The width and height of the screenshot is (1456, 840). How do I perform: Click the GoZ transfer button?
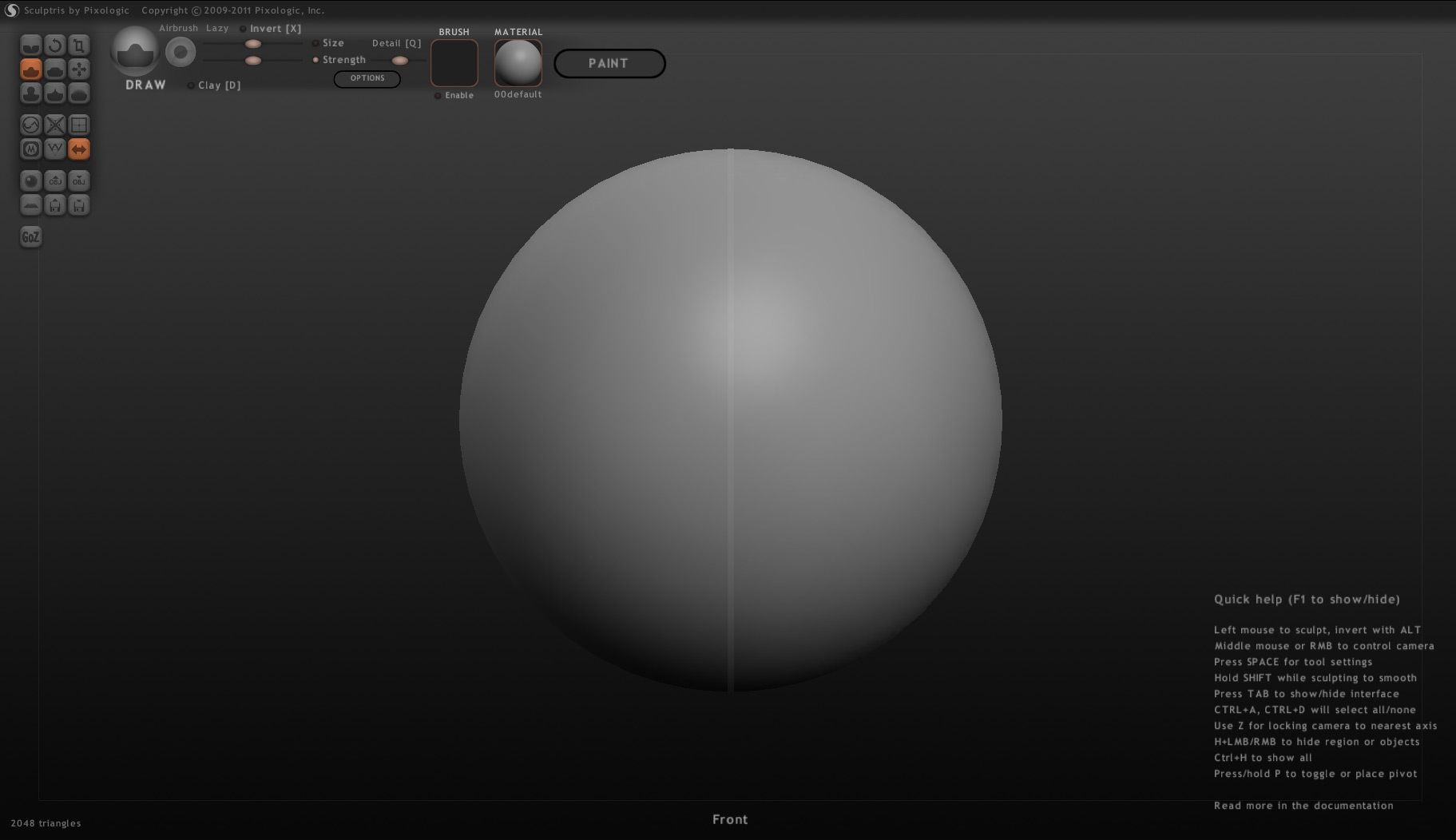30,236
